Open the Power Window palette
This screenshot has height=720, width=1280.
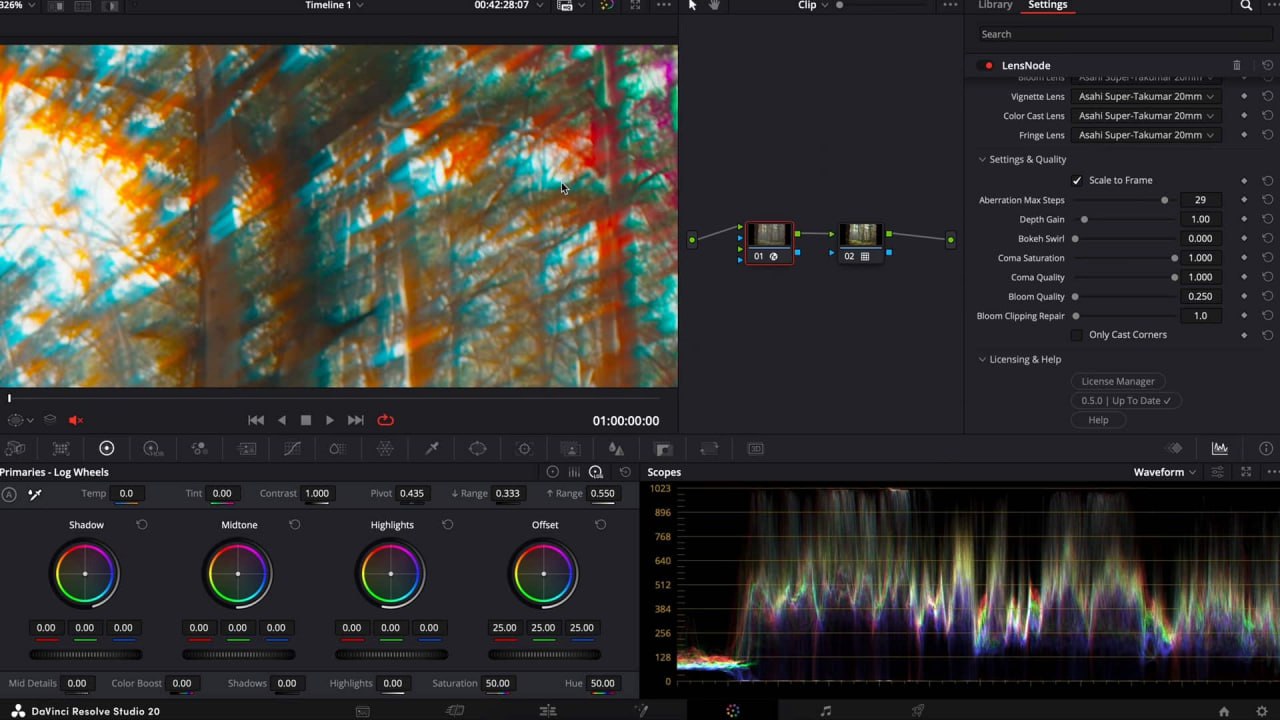[x=478, y=449]
